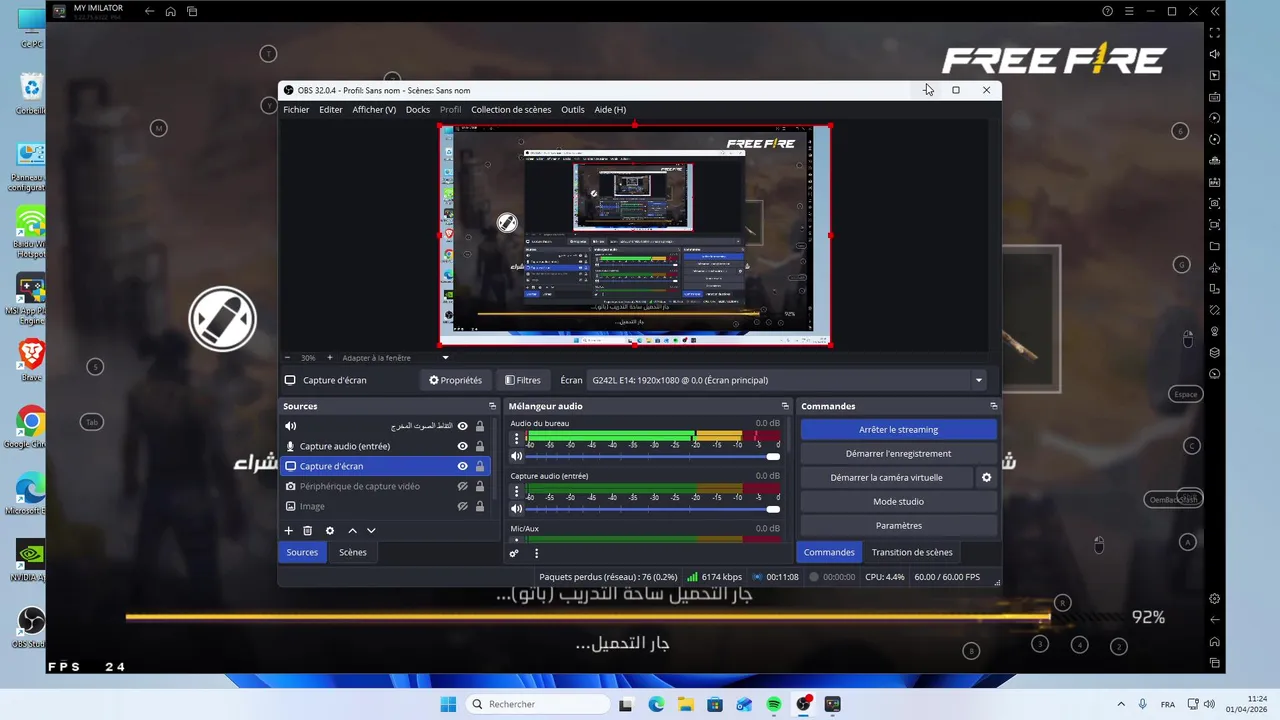Click Arrêter le streaming button
The height and width of the screenshot is (720, 1280).
[898, 429]
